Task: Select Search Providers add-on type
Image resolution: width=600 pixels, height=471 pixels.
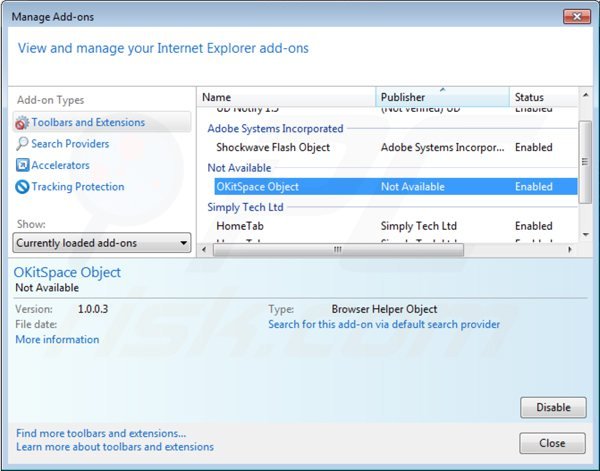Action: pos(70,144)
